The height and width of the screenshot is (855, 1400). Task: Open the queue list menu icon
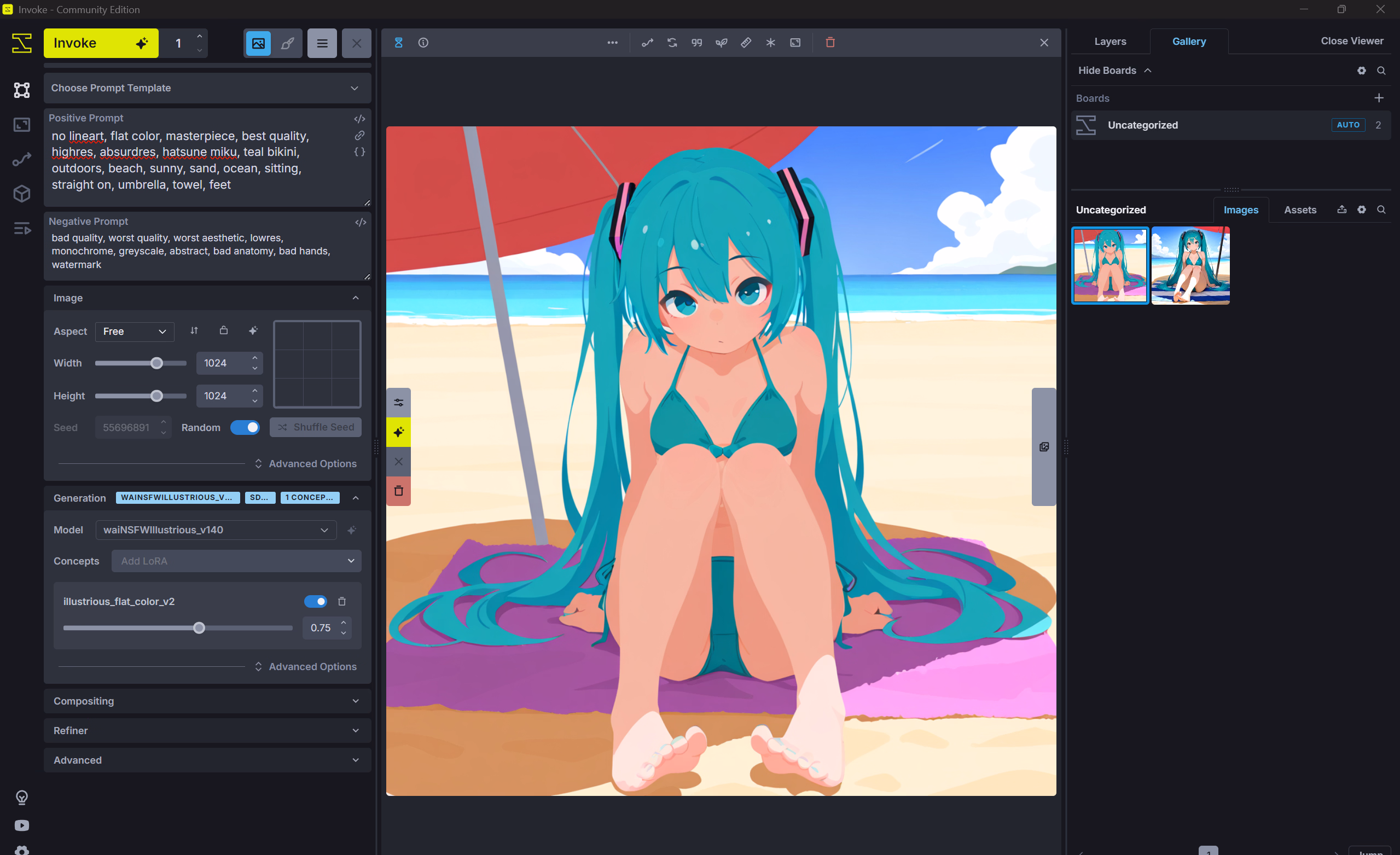[322, 43]
